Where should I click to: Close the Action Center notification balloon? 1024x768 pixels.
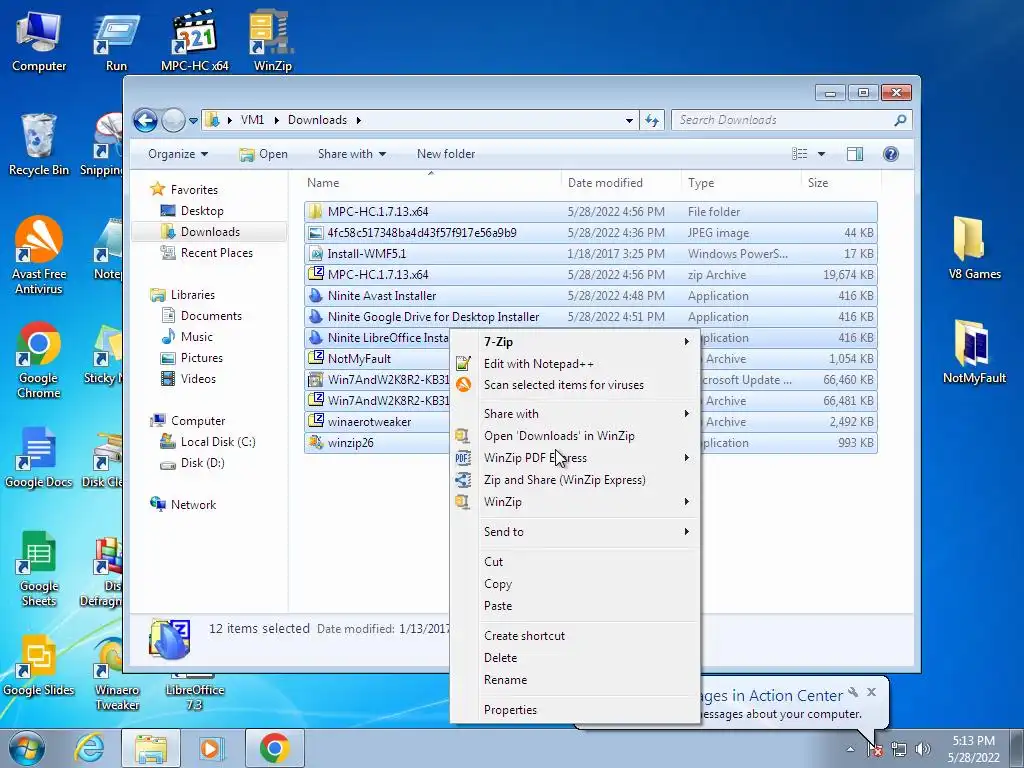[871, 692]
